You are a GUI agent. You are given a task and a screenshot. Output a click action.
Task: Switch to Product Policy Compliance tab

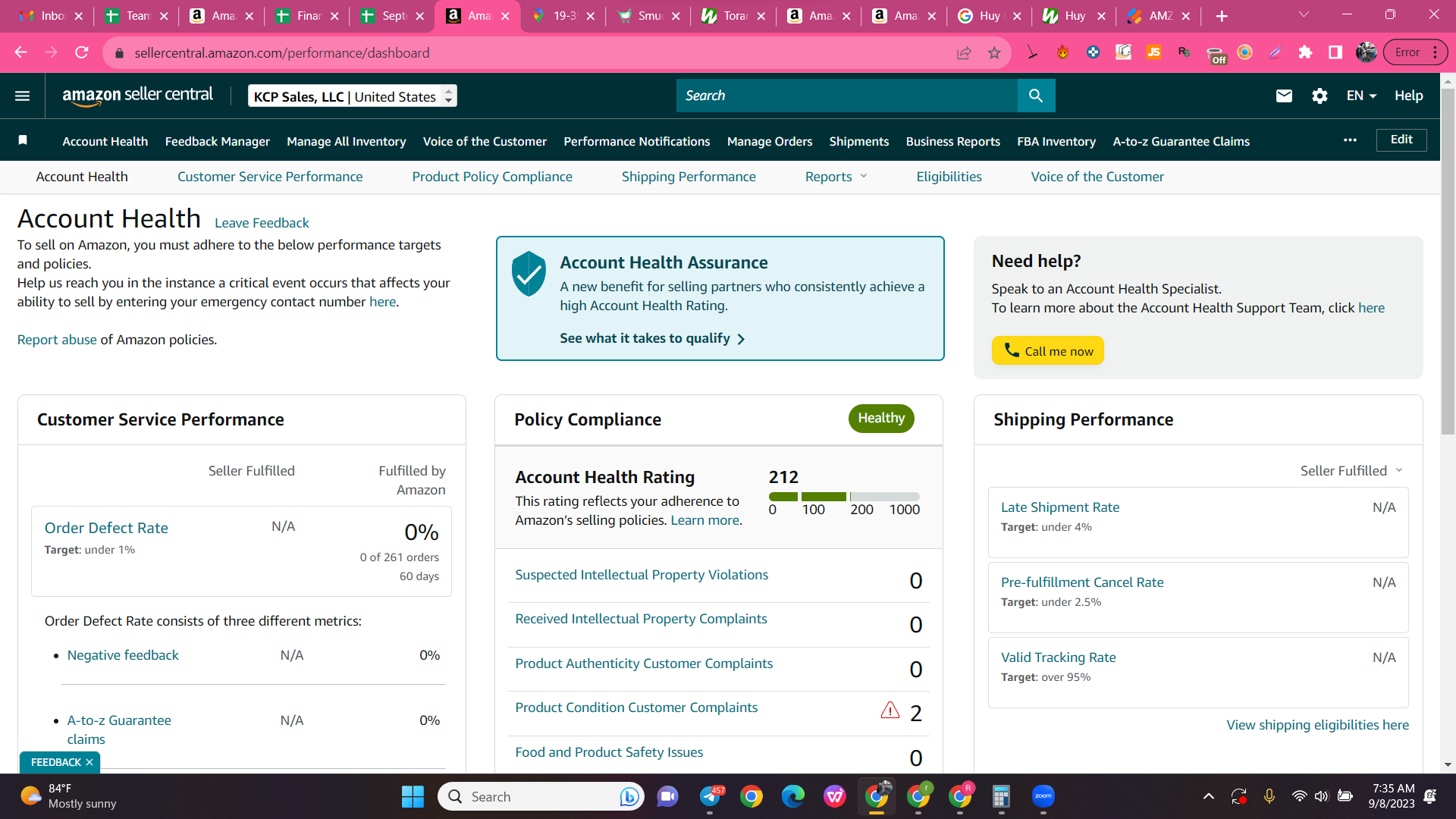(492, 177)
